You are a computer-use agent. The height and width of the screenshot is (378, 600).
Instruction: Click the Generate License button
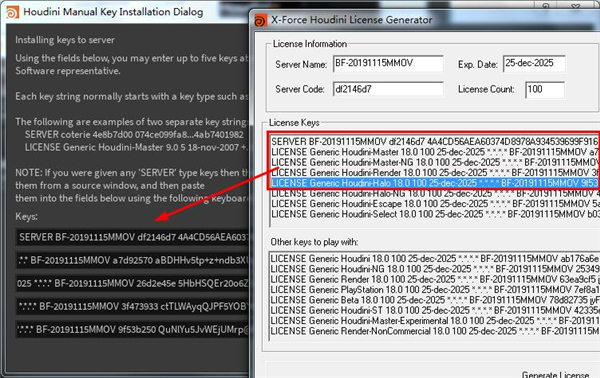click(556, 375)
